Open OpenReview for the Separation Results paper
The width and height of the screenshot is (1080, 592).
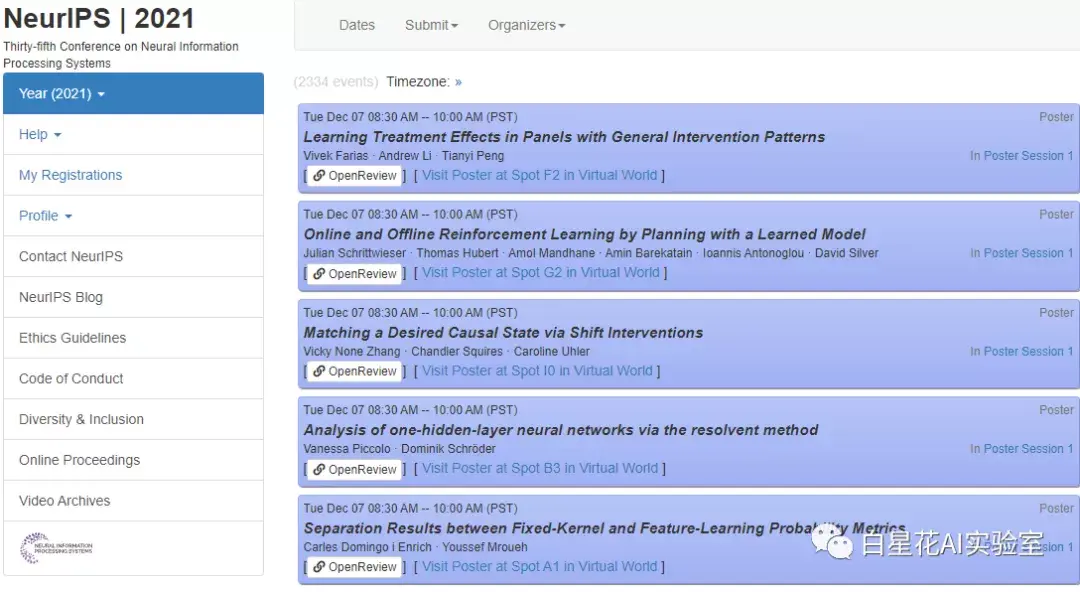(353, 566)
